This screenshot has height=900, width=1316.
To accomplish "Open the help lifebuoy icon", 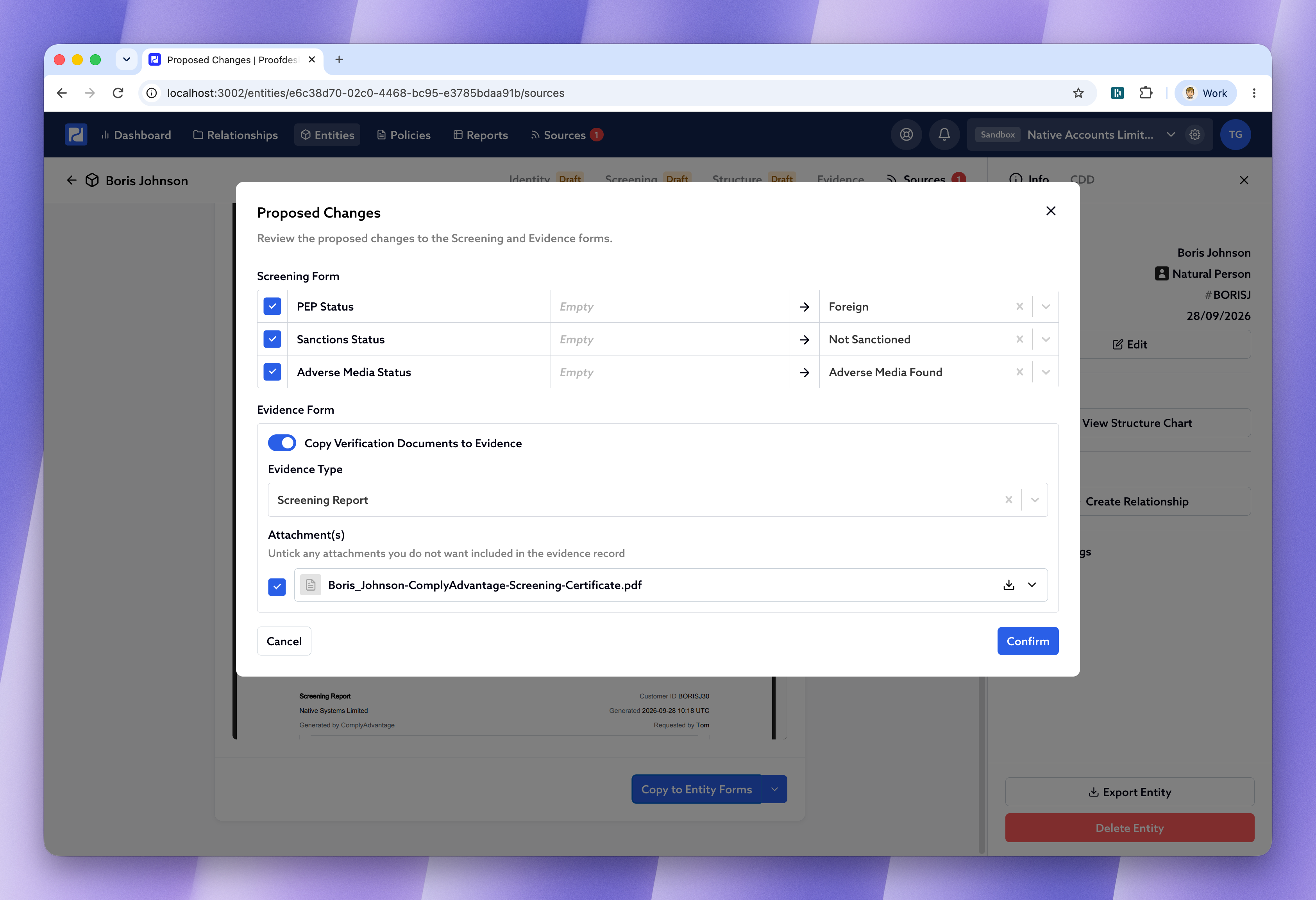I will pyautogui.click(x=906, y=135).
